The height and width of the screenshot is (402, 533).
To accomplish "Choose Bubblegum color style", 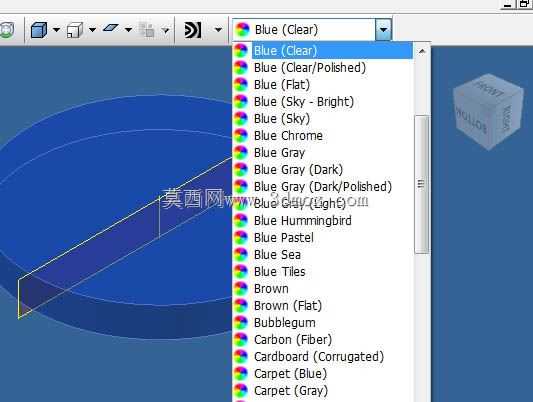I will [x=323, y=322].
